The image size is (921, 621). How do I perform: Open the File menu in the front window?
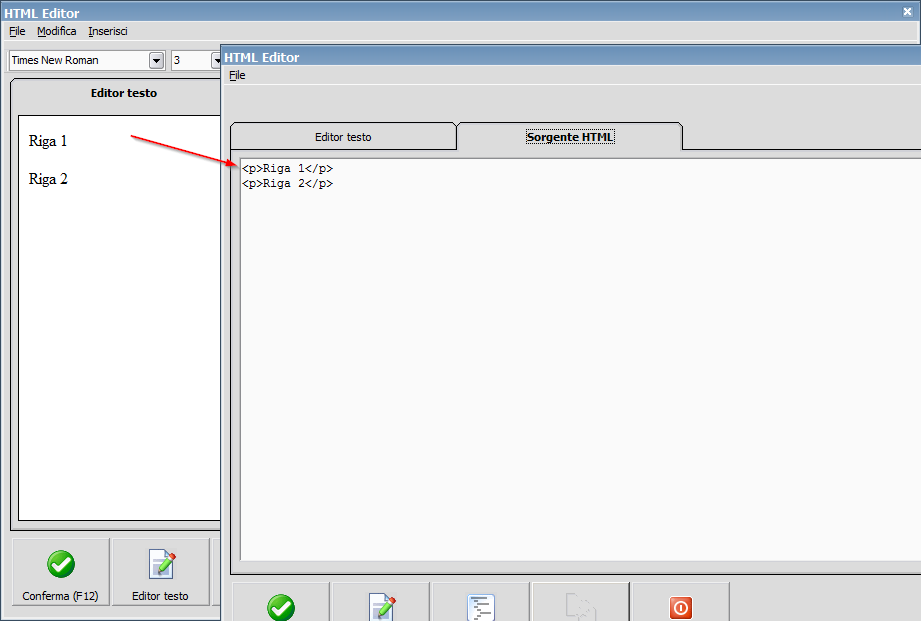[237, 75]
